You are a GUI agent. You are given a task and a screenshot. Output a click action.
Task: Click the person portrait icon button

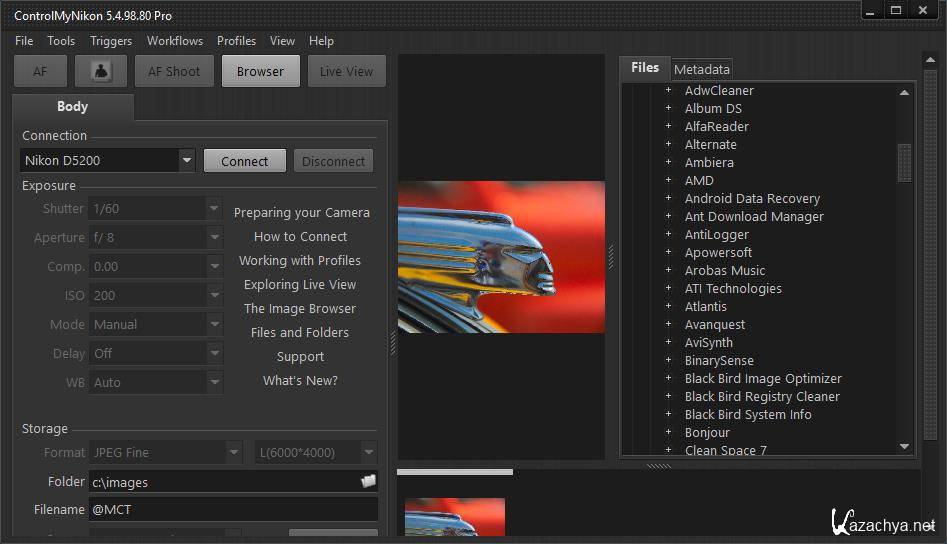[x=100, y=71]
